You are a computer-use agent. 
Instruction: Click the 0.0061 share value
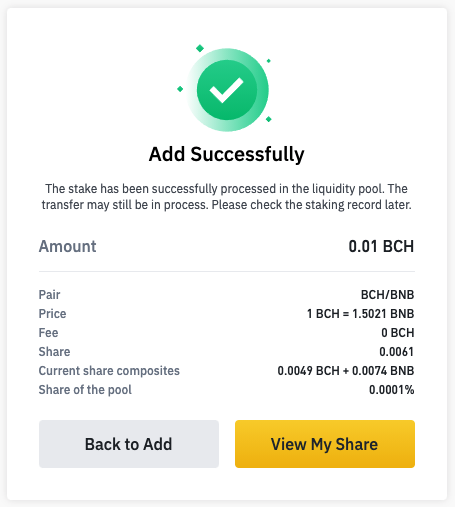(397, 352)
